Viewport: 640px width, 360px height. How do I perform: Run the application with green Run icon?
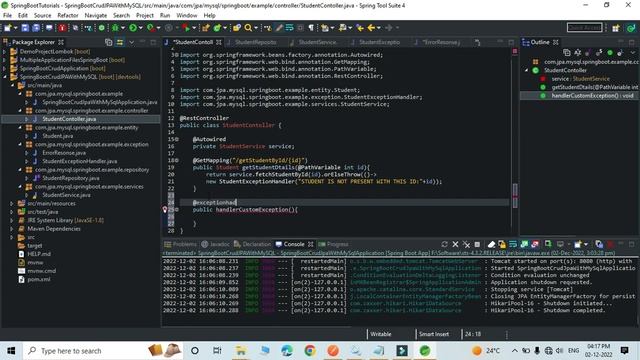(x=133, y=28)
